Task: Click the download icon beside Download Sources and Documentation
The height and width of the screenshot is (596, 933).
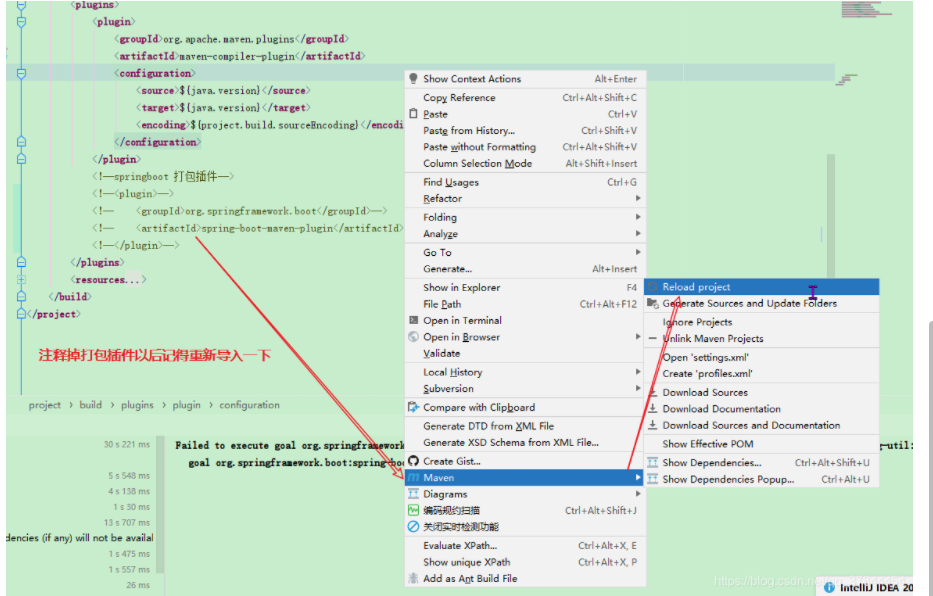Action: pos(653,425)
